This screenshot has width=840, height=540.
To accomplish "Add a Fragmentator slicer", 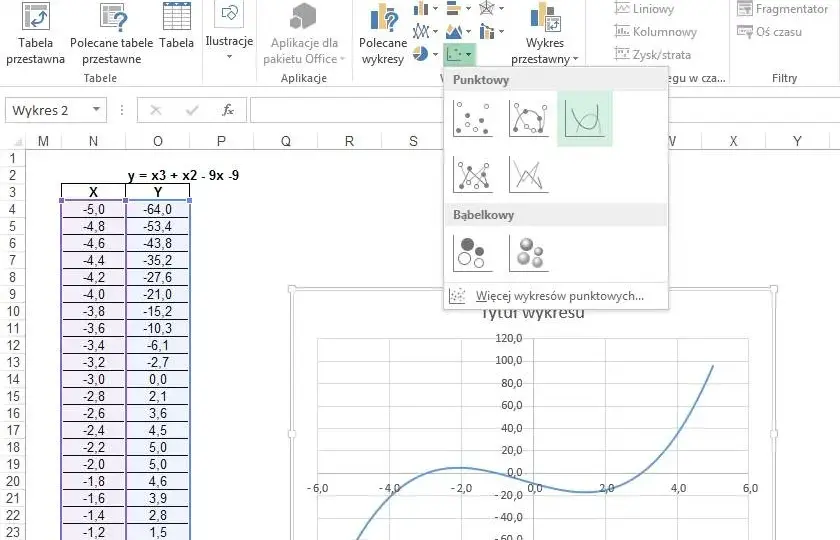I will [x=783, y=9].
